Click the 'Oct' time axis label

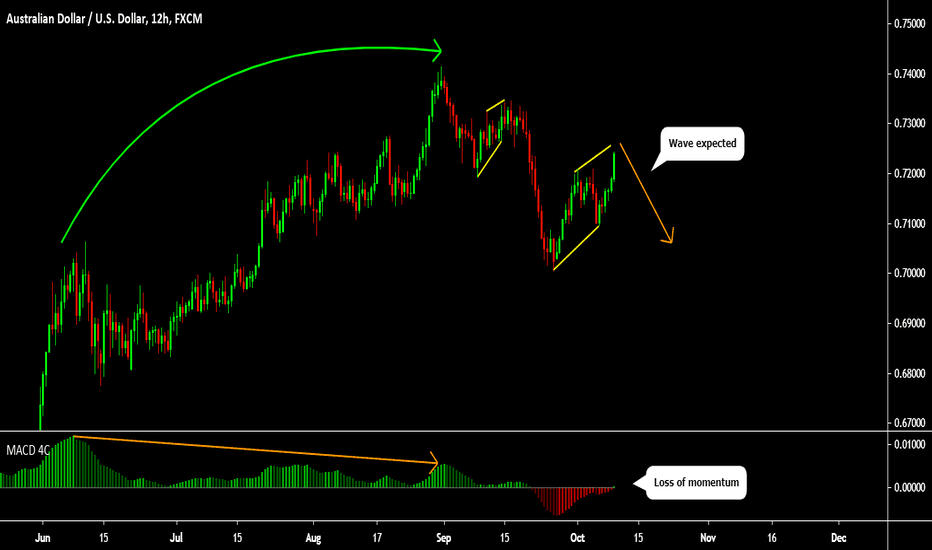(577, 538)
